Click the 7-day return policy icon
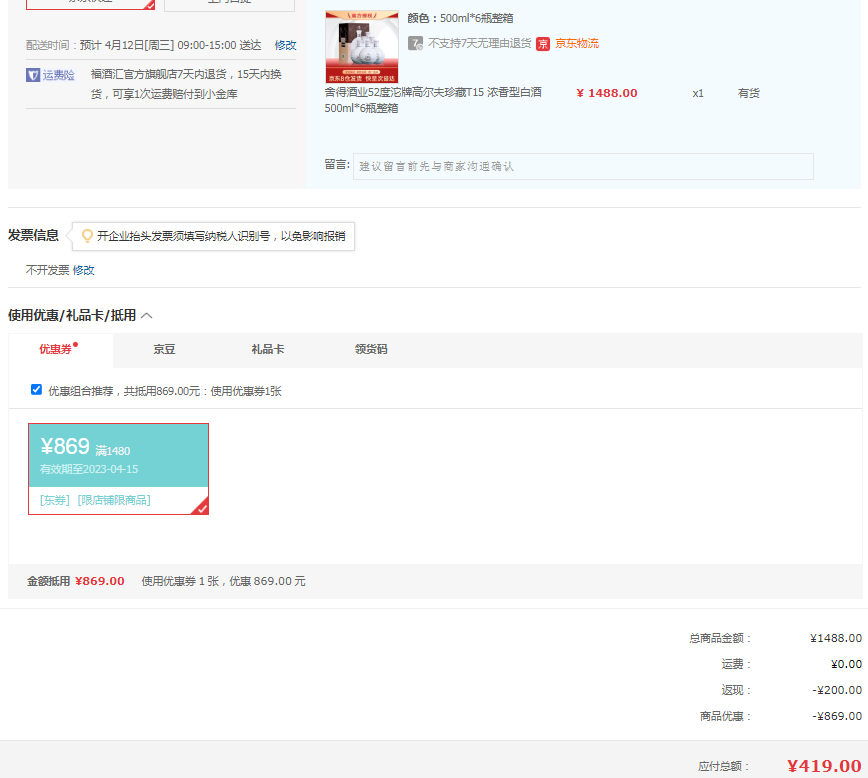The height and width of the screenshot is (778, 868). click(x=415, y=43)
